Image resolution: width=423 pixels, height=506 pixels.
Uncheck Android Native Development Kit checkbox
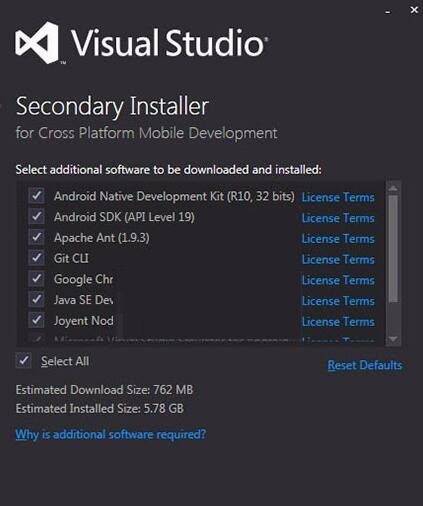click(x=36, y=195)
